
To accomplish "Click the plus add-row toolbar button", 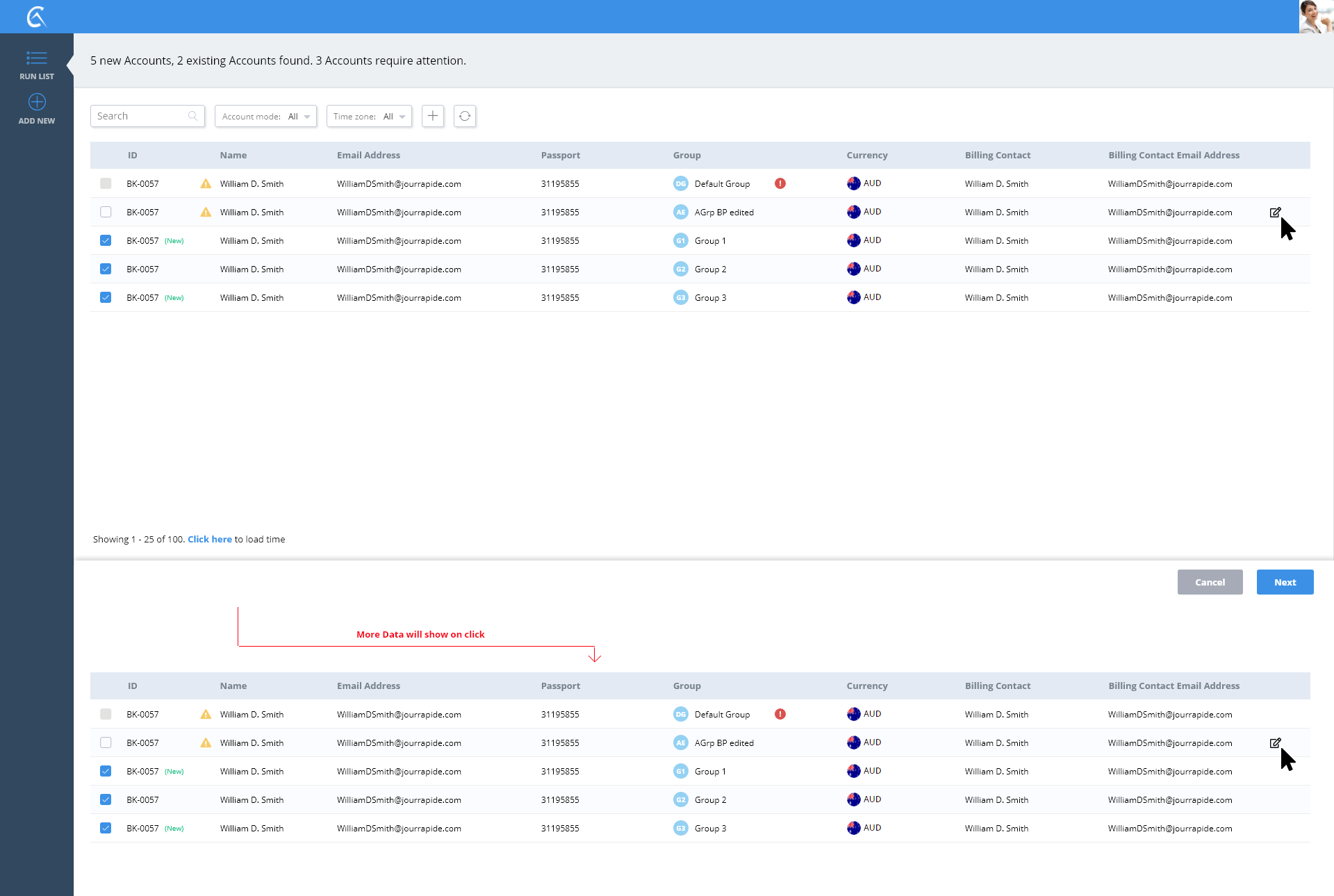I will (432, 116).
